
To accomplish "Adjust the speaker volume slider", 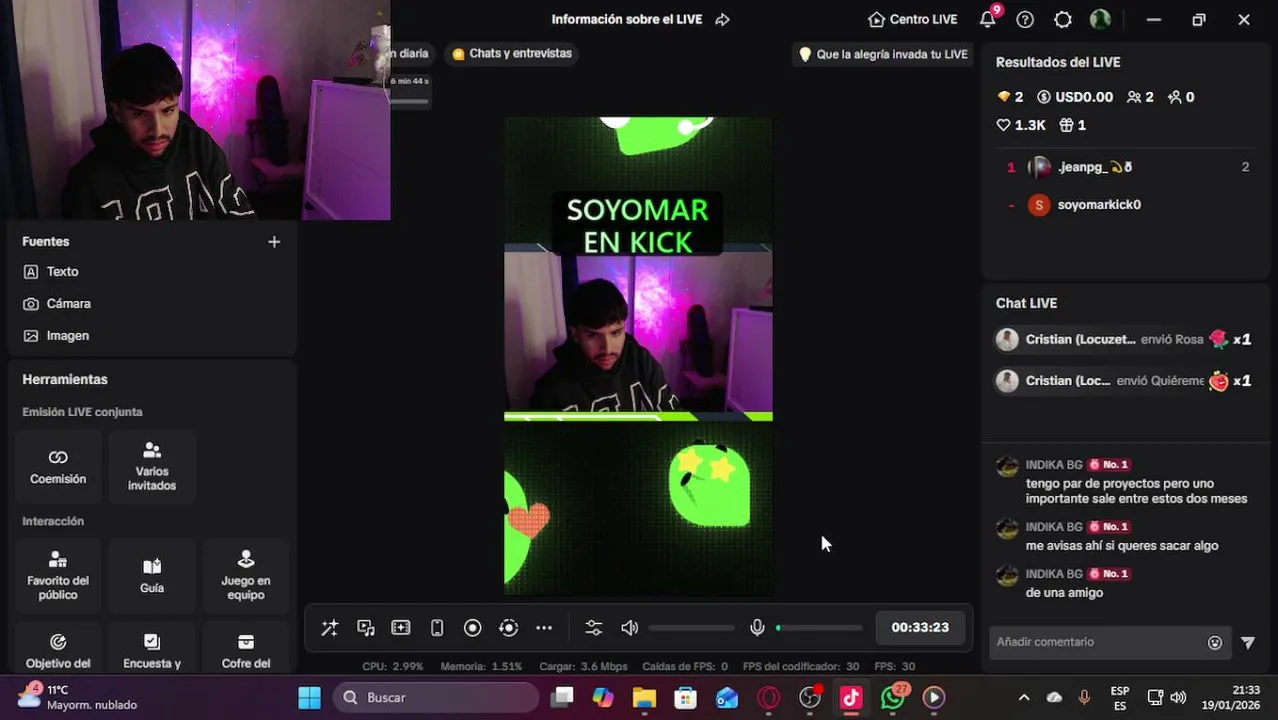I will (x=691, y=628).
